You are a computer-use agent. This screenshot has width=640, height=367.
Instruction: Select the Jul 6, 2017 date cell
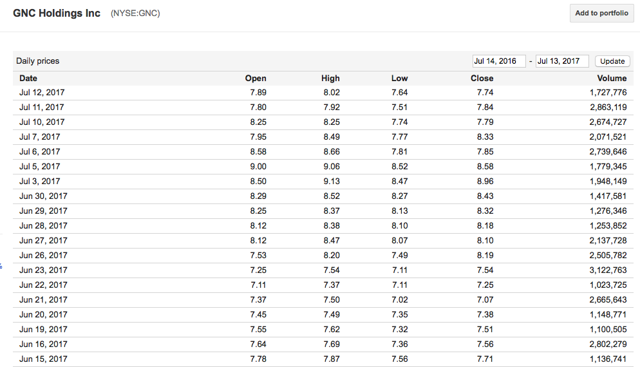(x=39, y=151)
